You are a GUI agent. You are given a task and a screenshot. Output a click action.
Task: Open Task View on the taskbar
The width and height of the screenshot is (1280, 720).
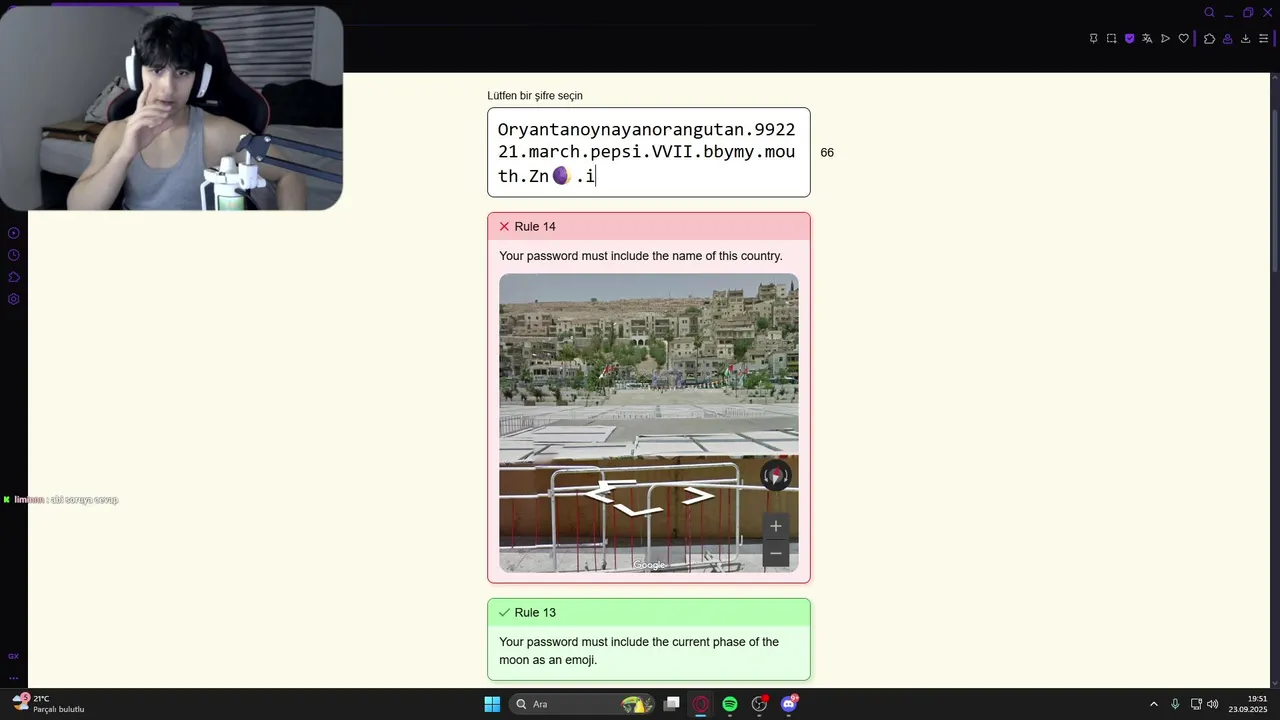(x=672, y=704)
